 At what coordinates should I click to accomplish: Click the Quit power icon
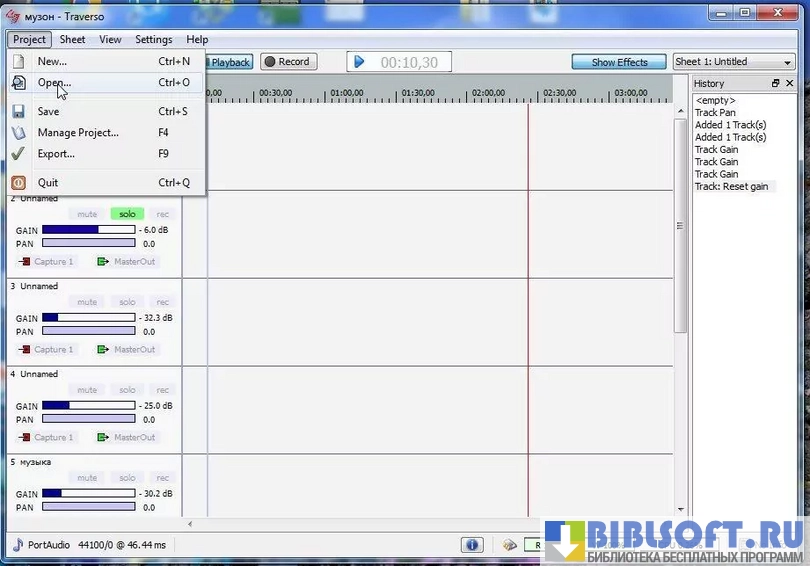coord(18,183)
